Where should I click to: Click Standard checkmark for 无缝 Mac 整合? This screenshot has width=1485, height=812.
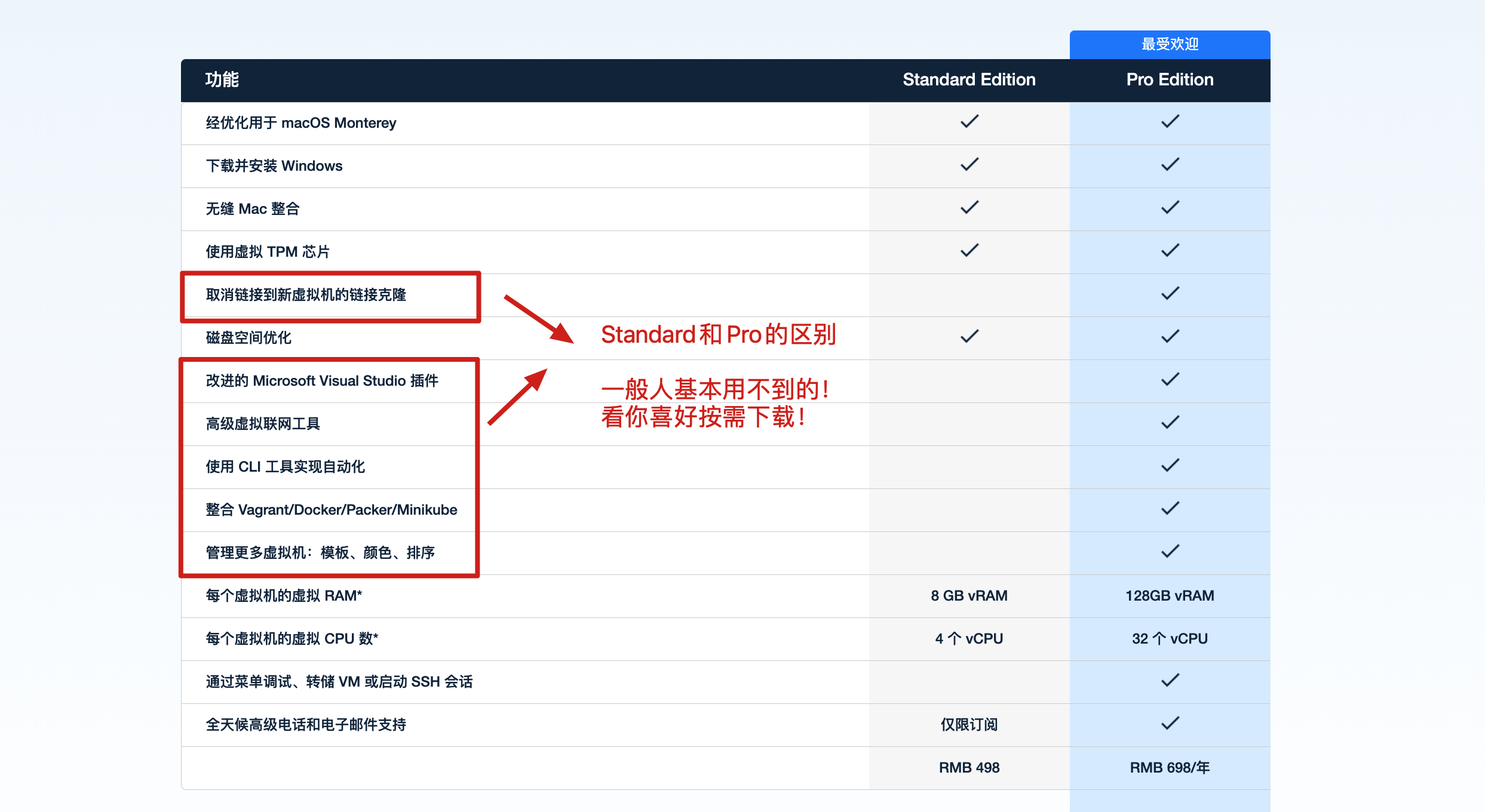click(x=969, y=207)
